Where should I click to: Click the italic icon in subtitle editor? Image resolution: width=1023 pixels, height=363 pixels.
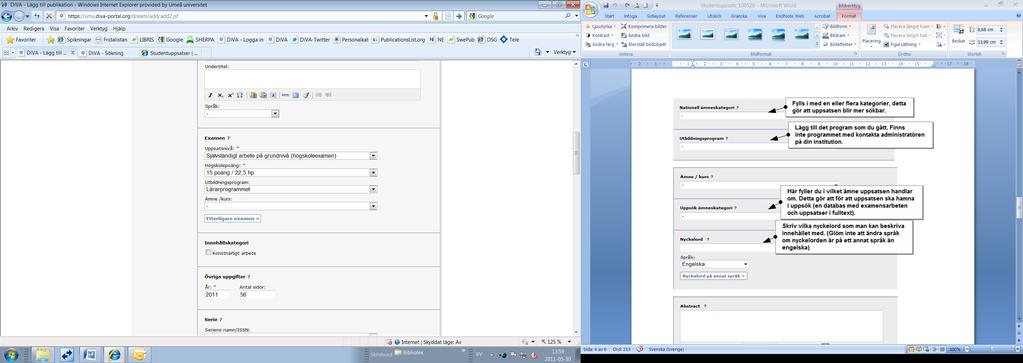pyautogui.click(x=210, y=95)
